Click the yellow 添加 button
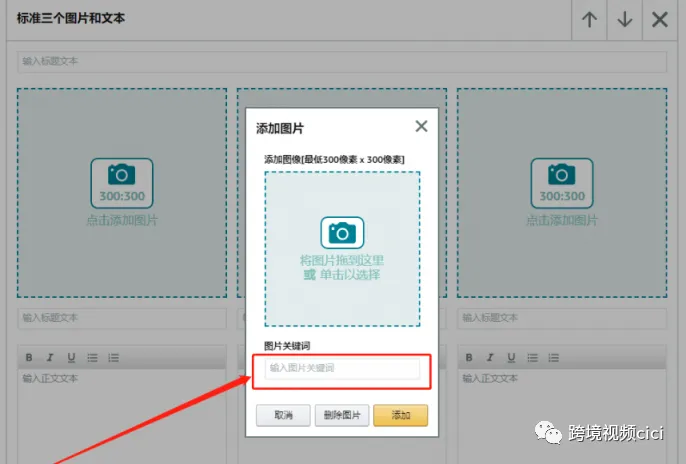The width and height of the screenshot is (686, 464). 401,415
